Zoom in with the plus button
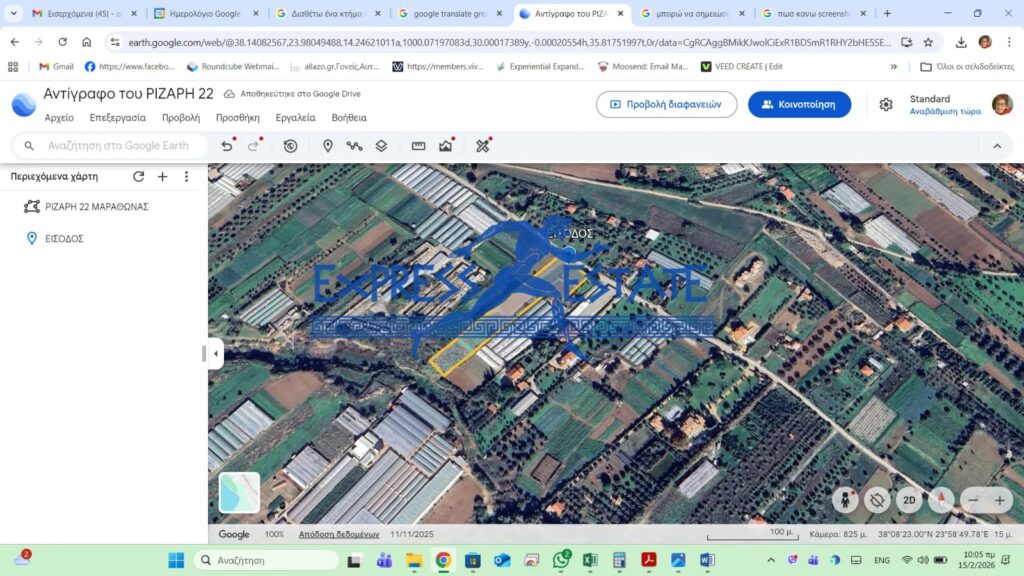The height and width of the screenshot is (576, 1024). (x=1000, y=500)
